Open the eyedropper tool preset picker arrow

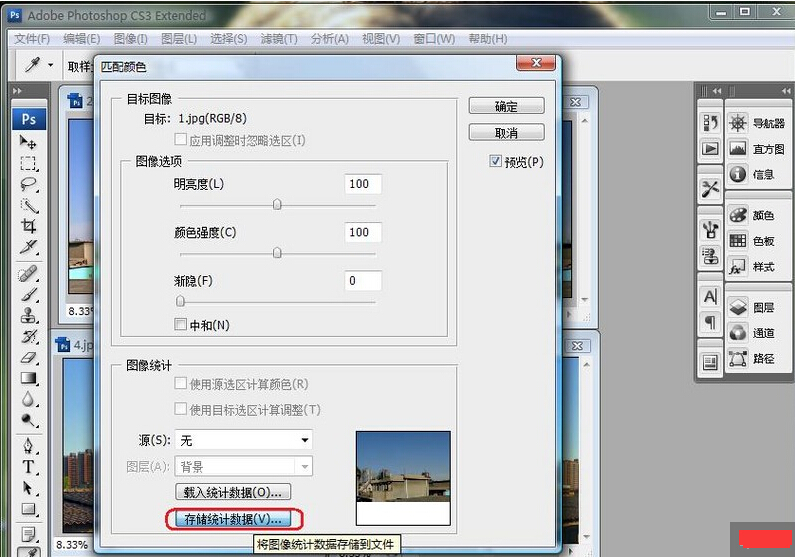pyautogui.click(x=50, y=65)
